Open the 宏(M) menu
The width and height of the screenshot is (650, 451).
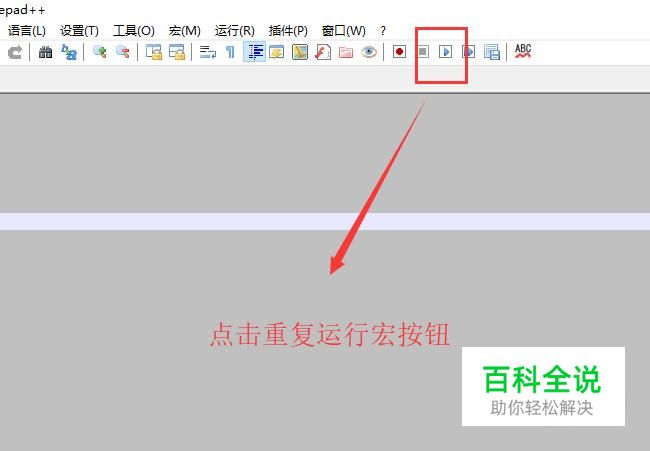(x=184, y=31)
